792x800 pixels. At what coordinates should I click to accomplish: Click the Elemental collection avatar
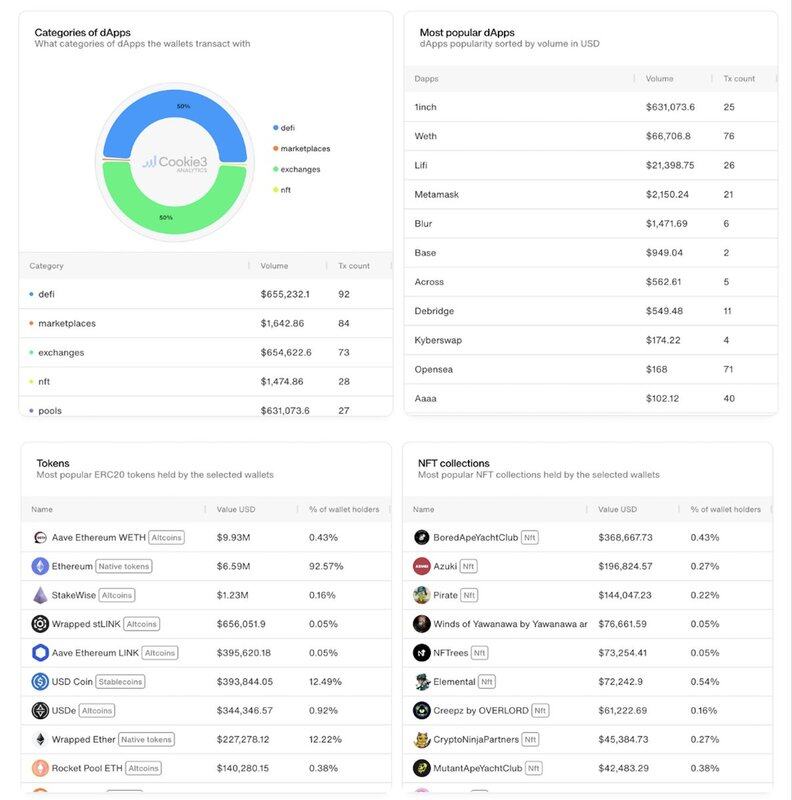pos(422,682)
